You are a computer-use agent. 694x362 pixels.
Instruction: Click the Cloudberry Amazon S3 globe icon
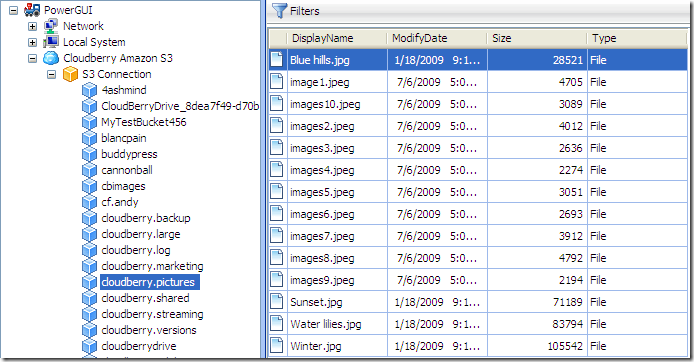pos(51,58)
